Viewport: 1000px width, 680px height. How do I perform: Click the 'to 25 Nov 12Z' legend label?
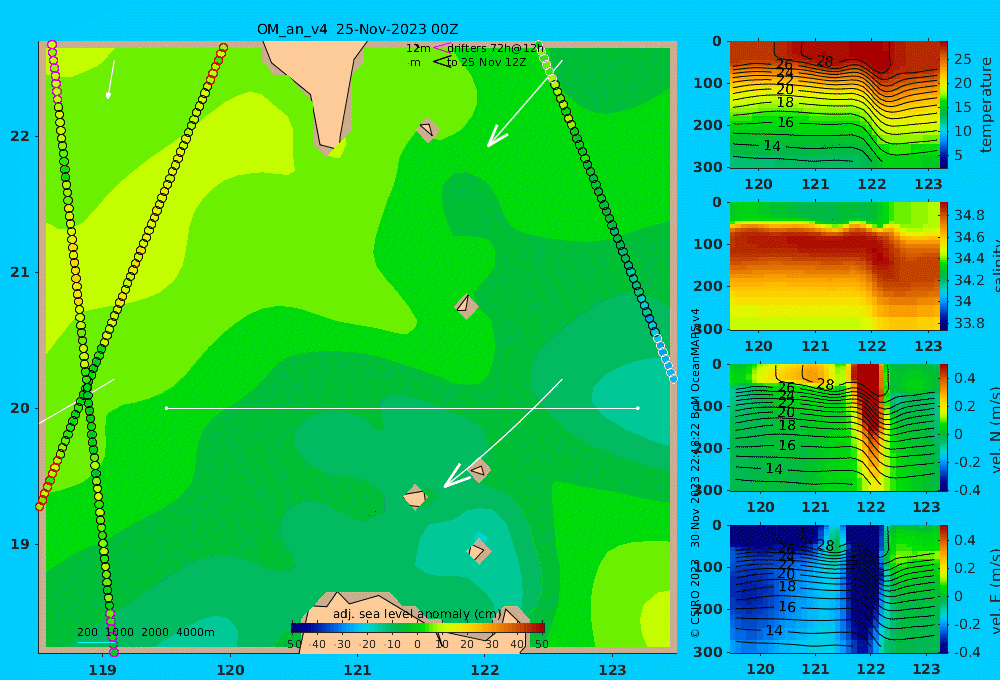point(486,63)
